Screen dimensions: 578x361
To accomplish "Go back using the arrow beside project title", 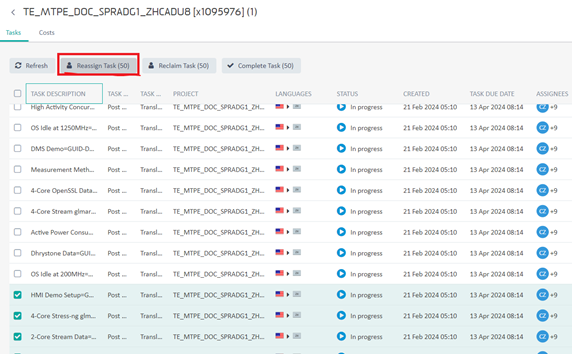I will click(13, 13).
